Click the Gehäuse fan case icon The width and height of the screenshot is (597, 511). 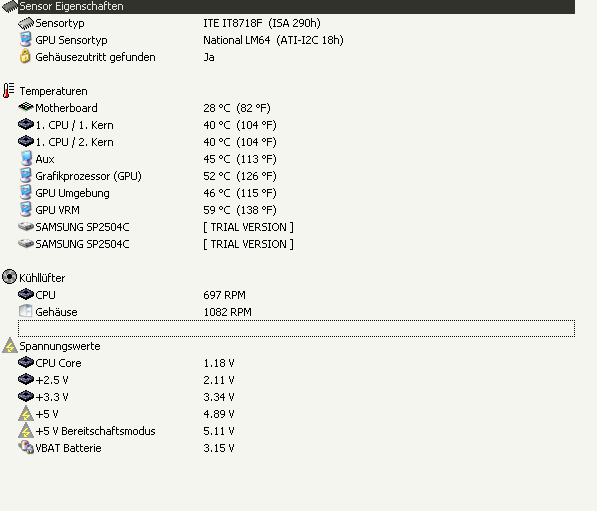[x=26, y=311]
